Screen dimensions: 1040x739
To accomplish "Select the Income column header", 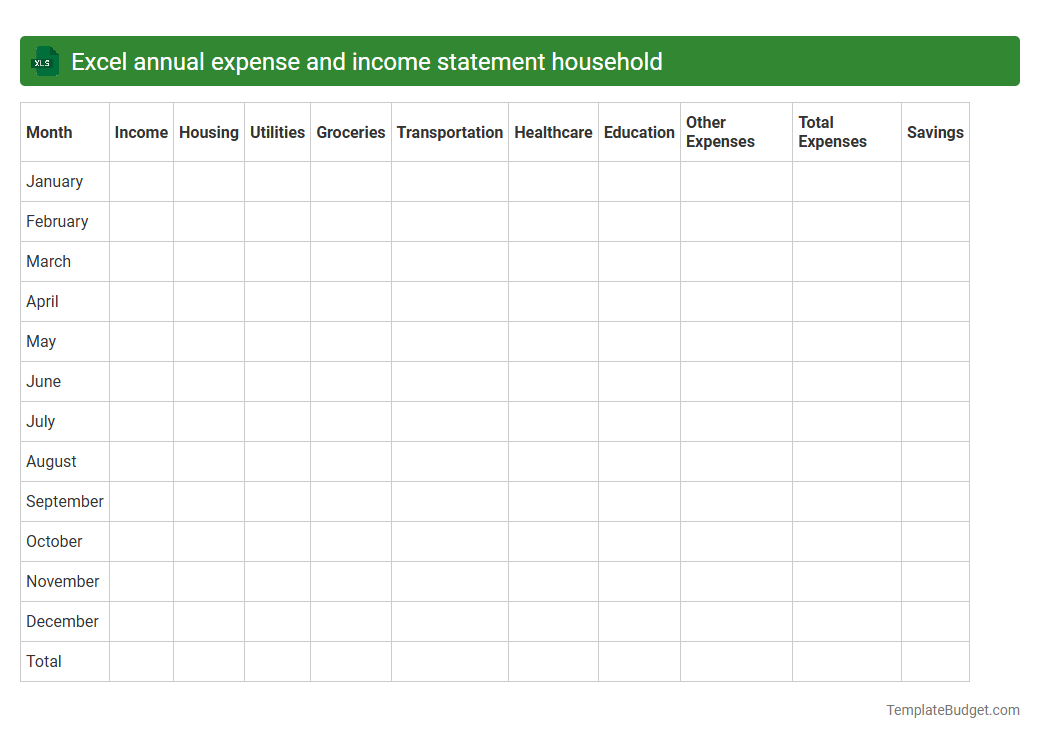I will point(141,132).
